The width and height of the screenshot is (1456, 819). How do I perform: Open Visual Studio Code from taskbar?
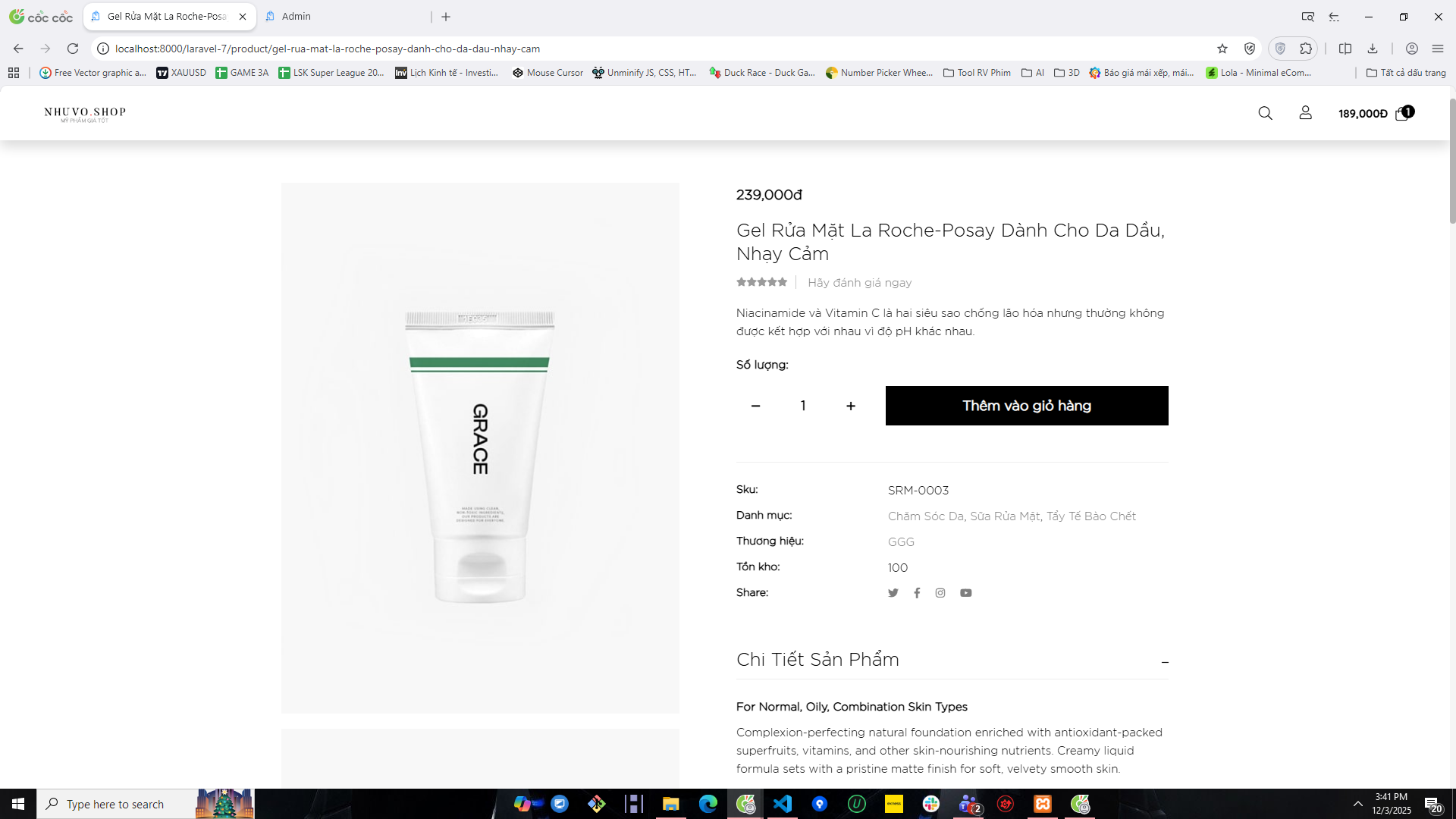coord(783,804)
